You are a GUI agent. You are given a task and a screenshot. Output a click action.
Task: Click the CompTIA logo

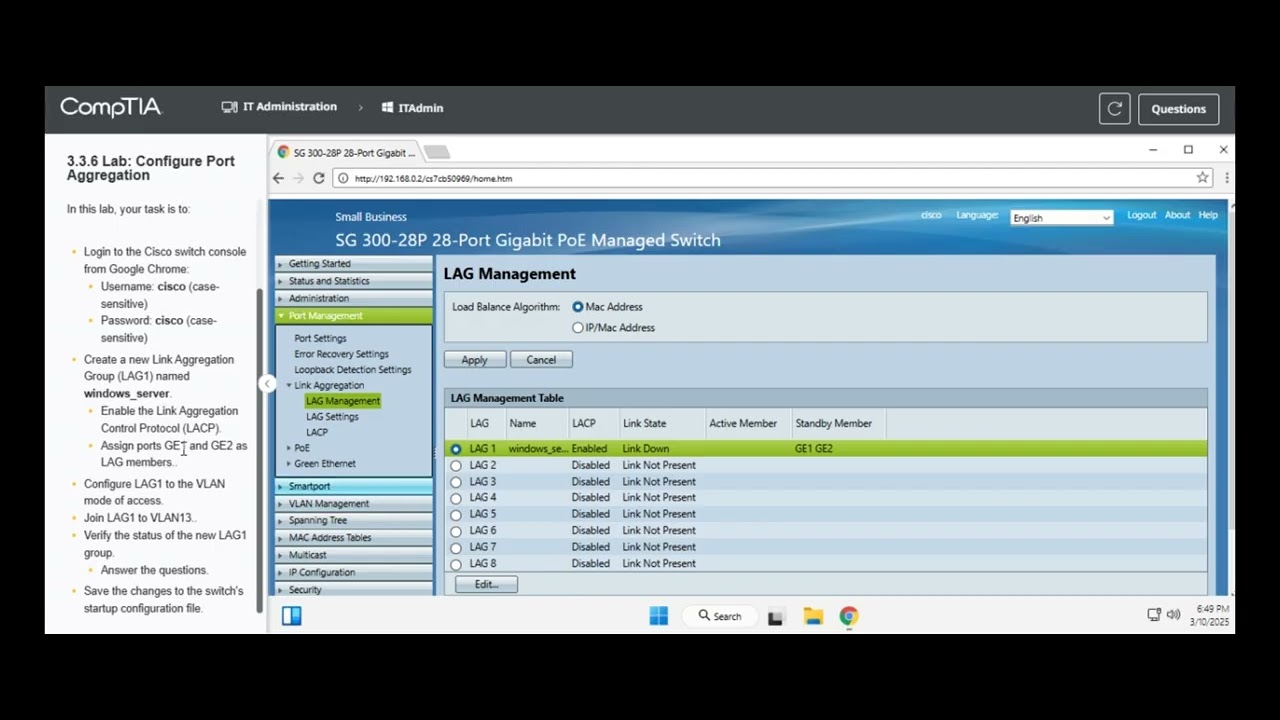(x=110, y=107)
